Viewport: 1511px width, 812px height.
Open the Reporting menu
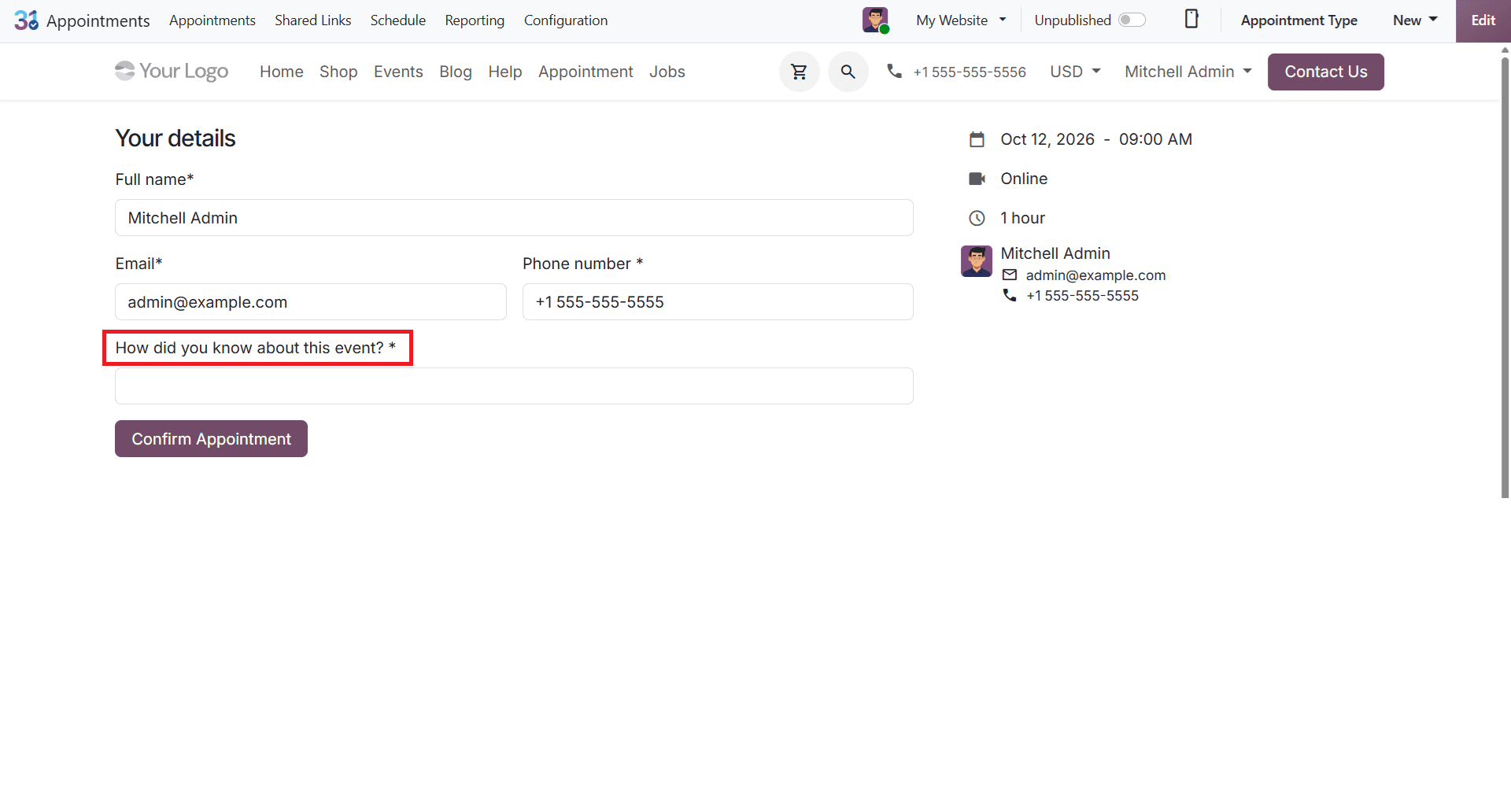click(x=475, y=20)
